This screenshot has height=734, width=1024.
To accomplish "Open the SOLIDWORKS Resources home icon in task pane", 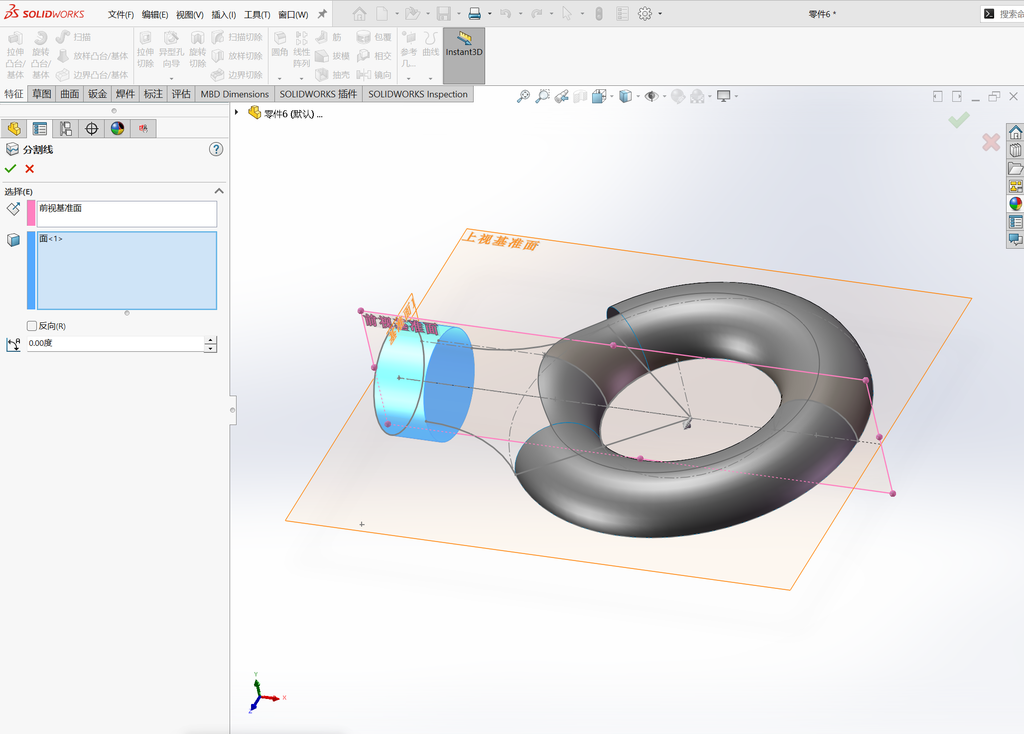I will 1016,133.
